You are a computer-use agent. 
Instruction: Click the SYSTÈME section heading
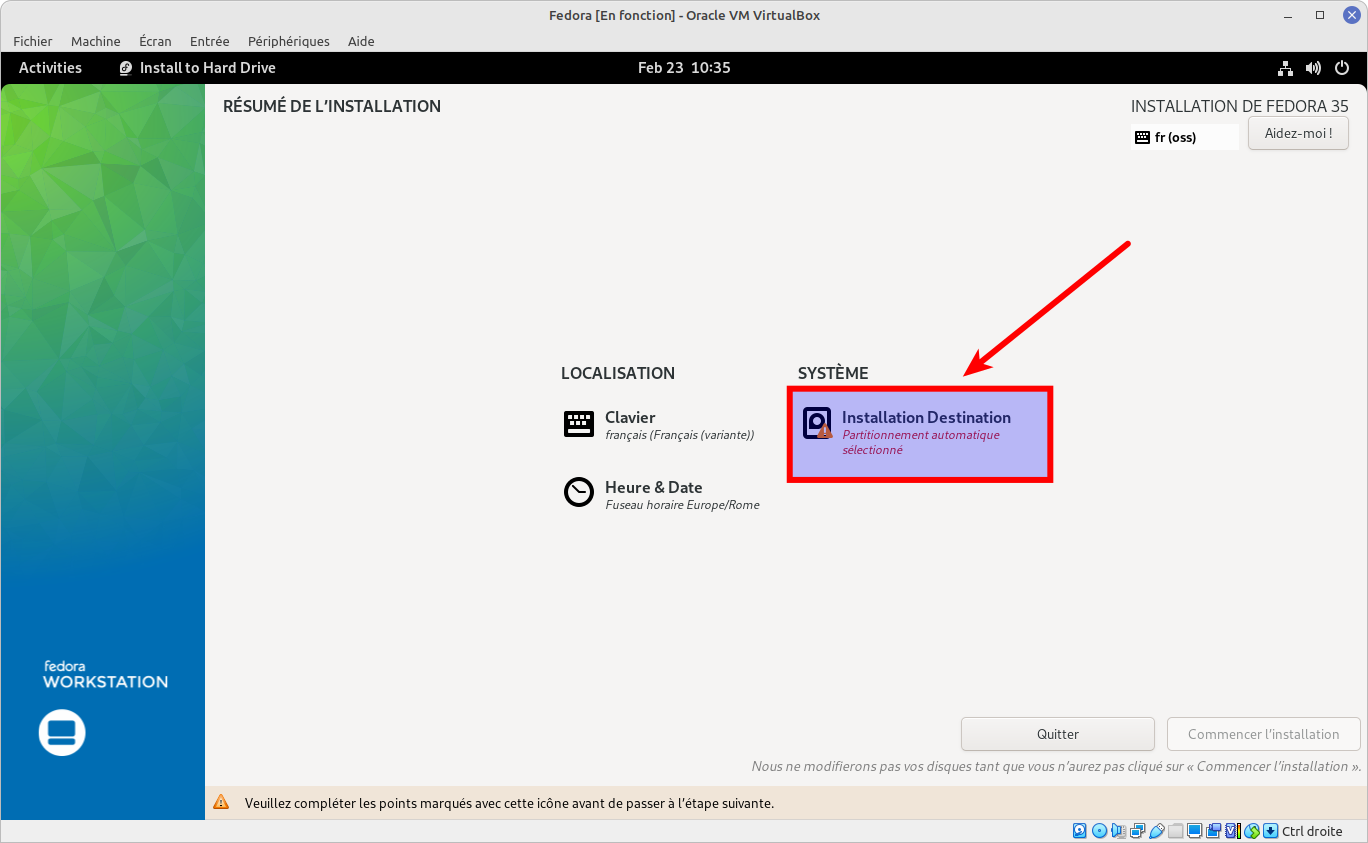[x=833, y=373]
